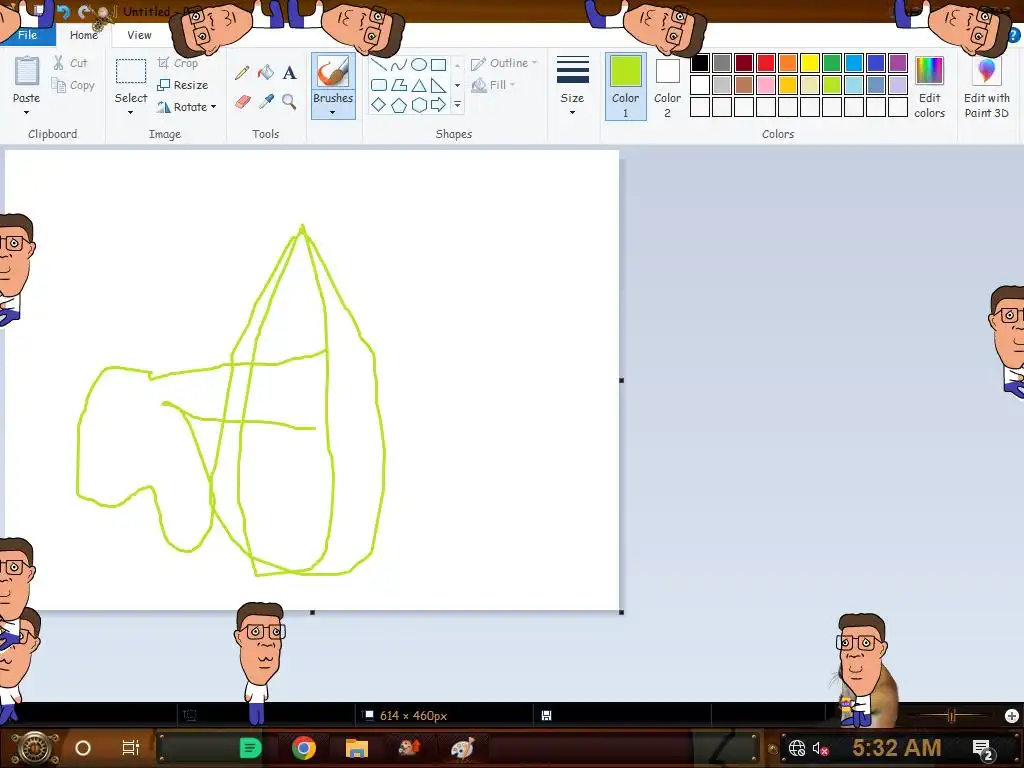Click the muted volume tray icon

(x=820, y=748)
